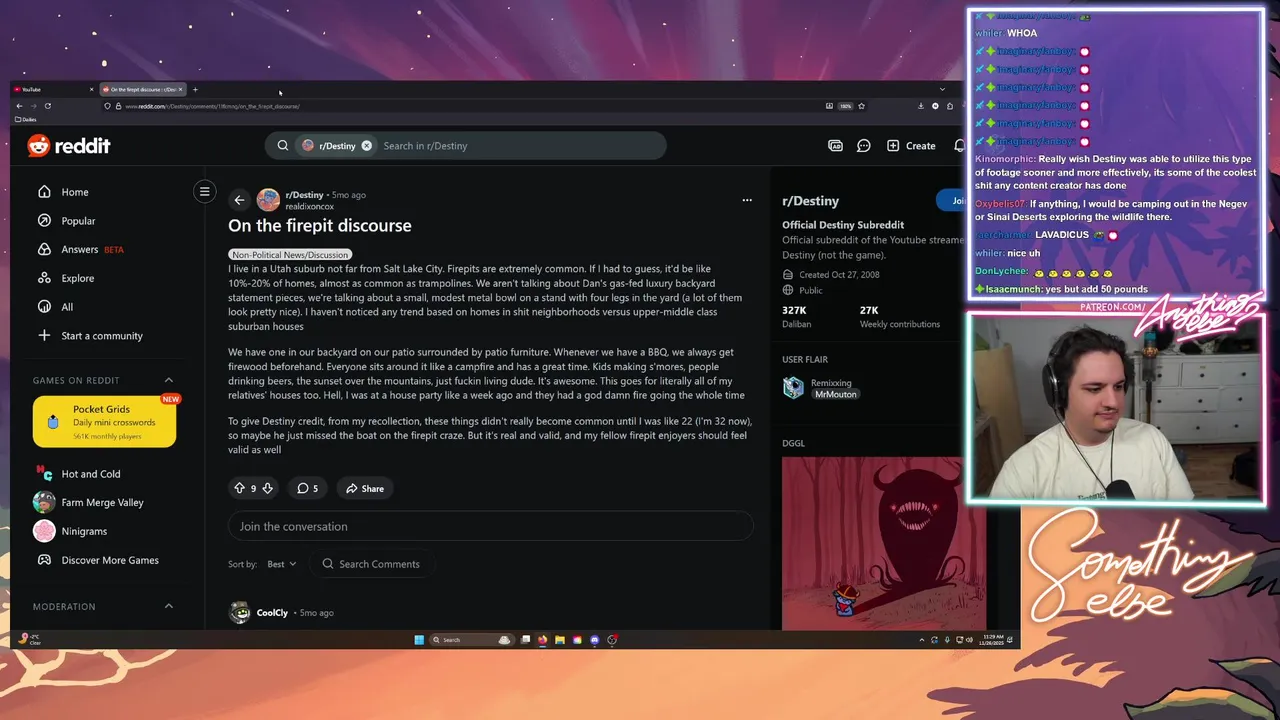Open File Explorer from the taskbar

(x=560, y=640)
